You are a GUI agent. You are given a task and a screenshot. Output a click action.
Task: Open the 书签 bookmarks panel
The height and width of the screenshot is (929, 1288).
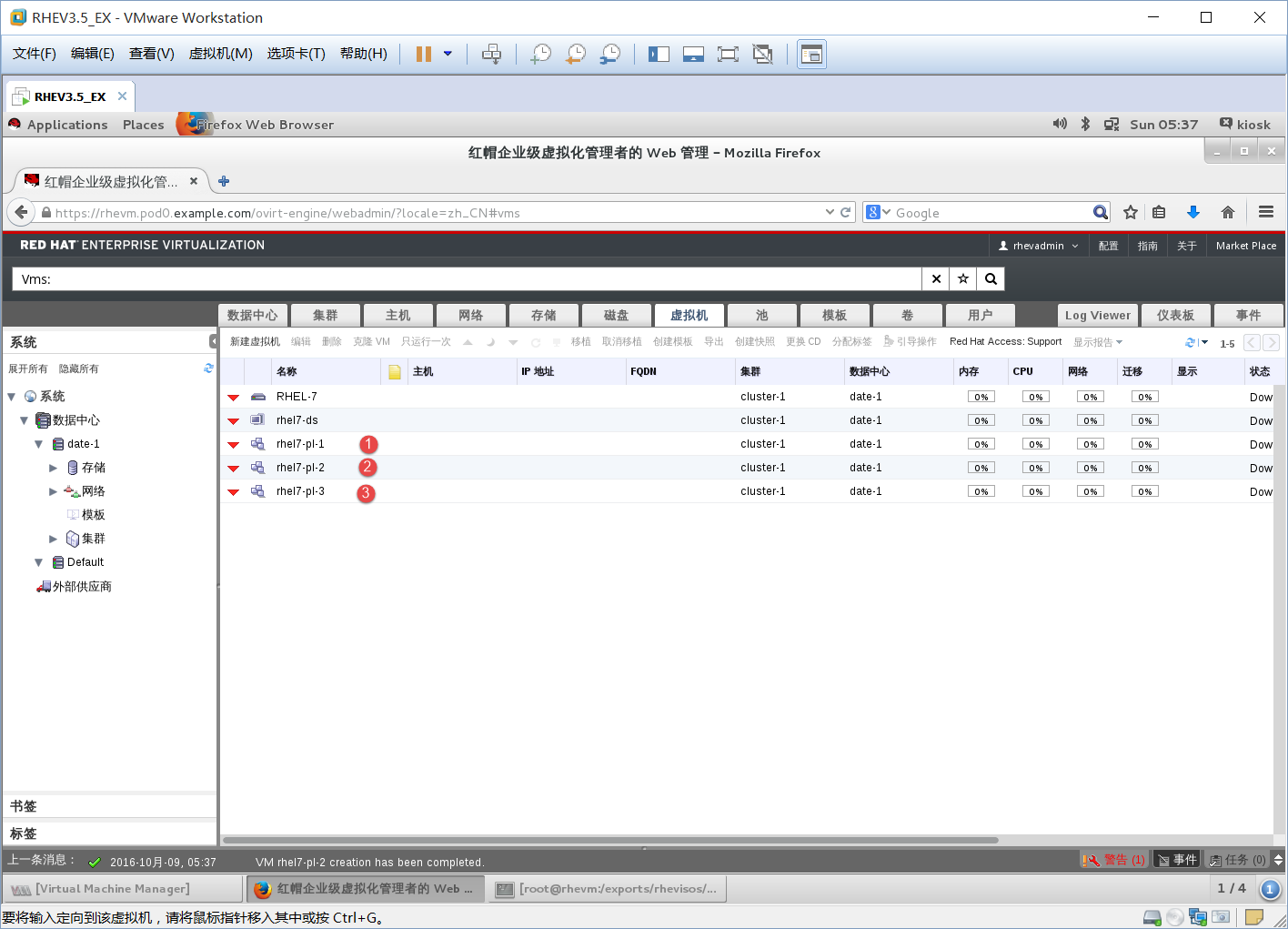tap(109, 806)
